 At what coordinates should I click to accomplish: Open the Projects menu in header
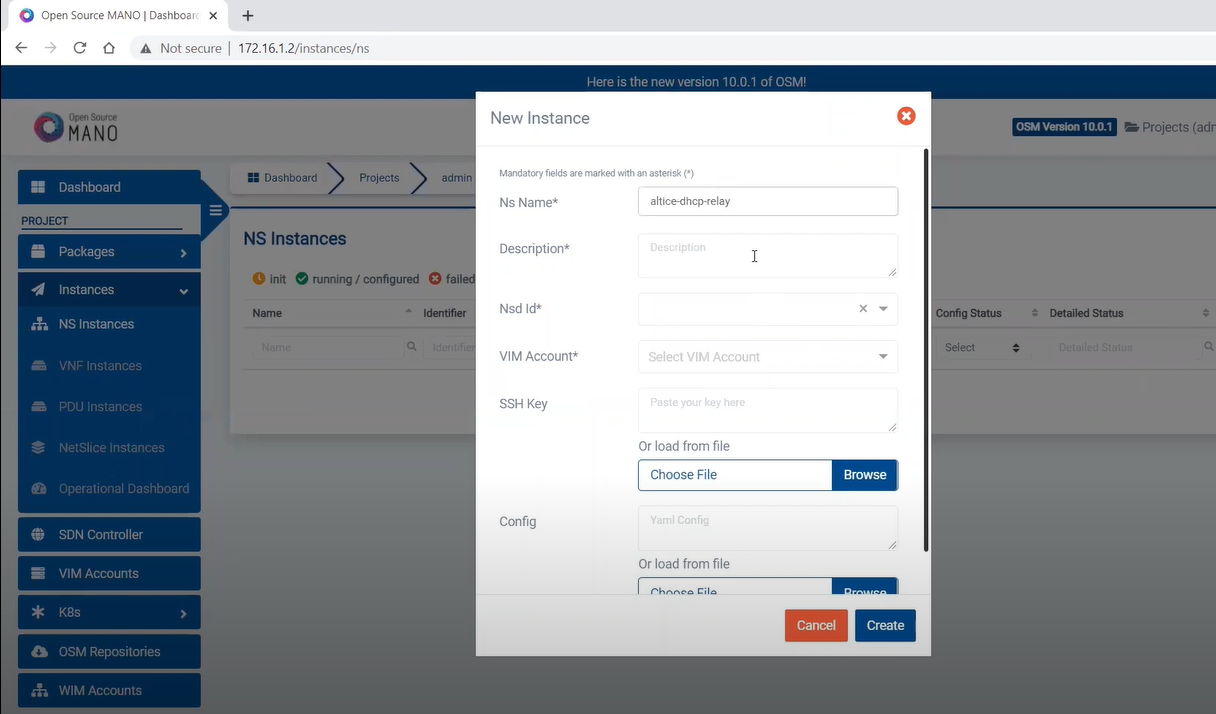coord(1170,127)
